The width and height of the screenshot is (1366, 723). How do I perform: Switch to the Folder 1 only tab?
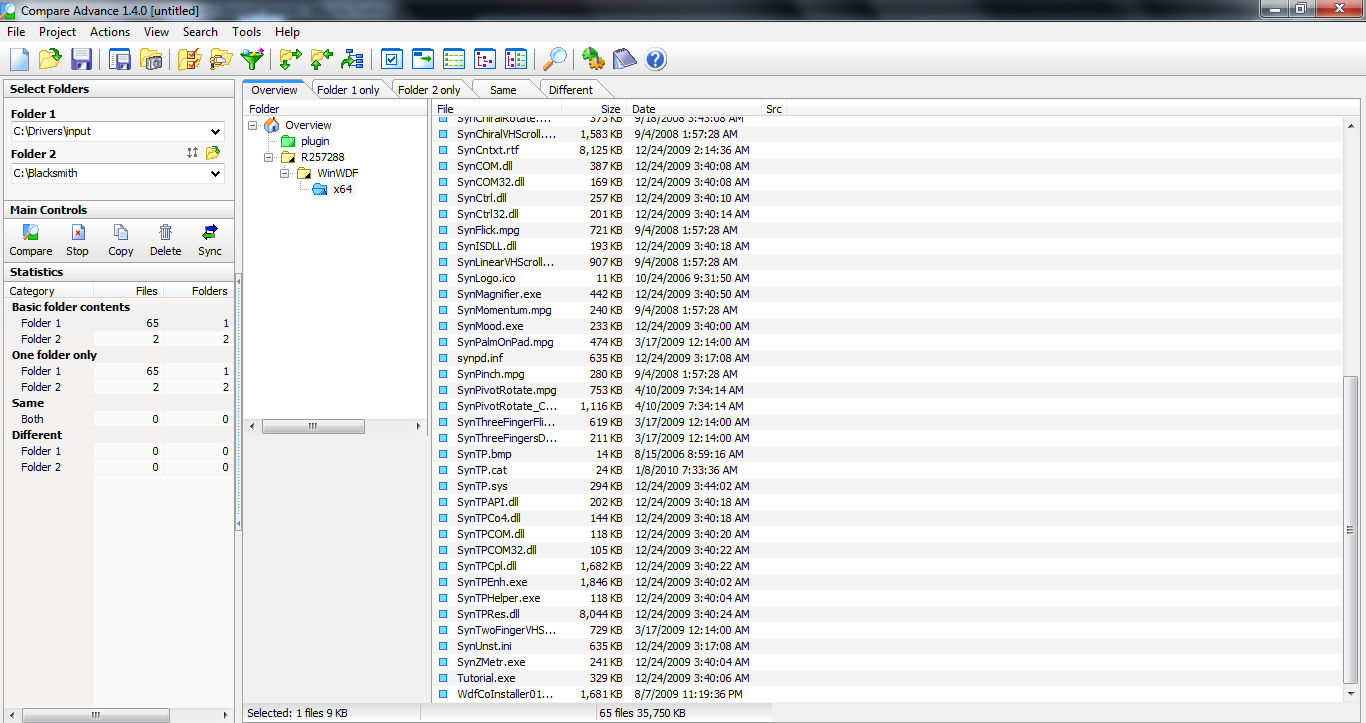(348, 90)
